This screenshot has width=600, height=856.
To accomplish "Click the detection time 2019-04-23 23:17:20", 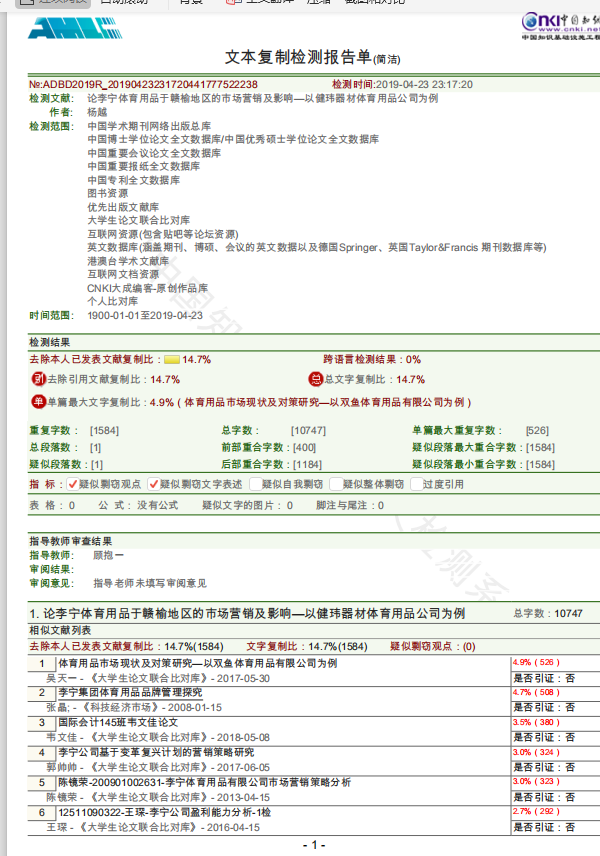I will [424, 85].
